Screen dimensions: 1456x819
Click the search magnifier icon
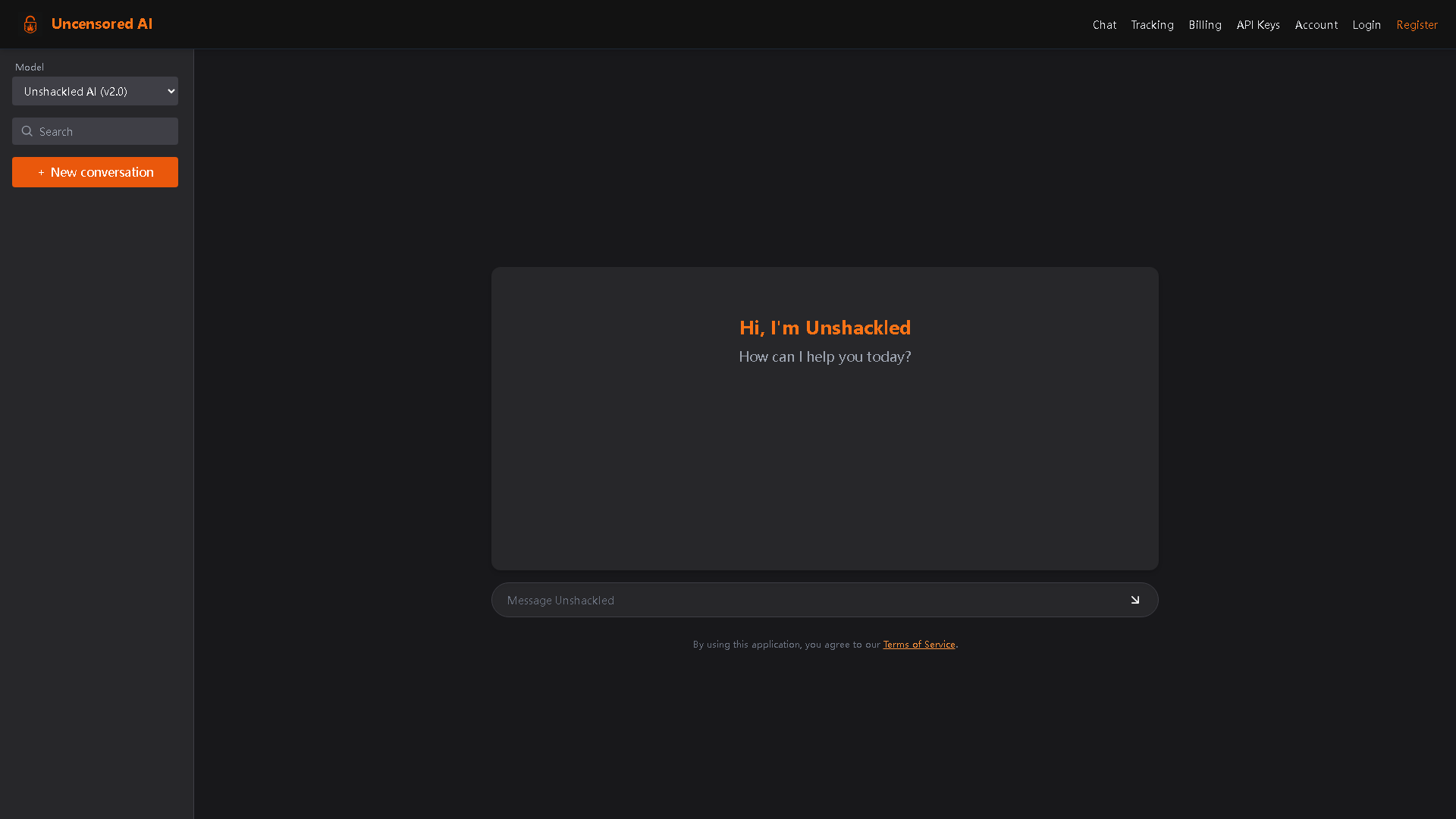point(27,131)
